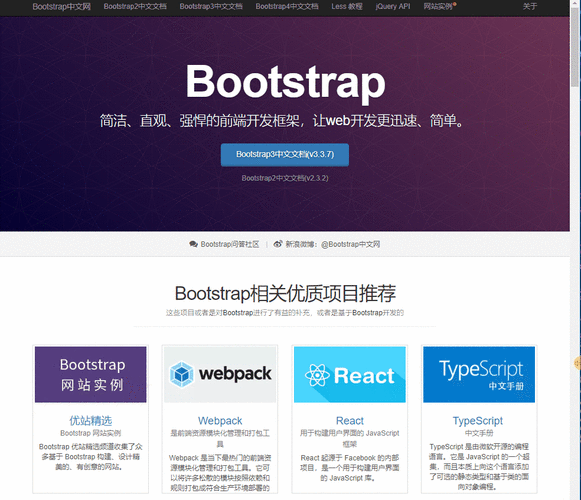Screen dimensions: 581x500
Task: Open the Bootstrap问答社区 link
Action: 230,244
